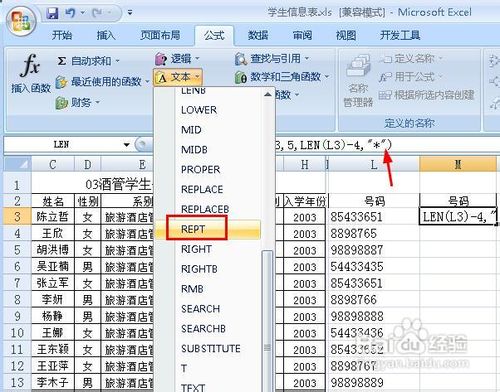The image size is (500, 392).
Task: Open the 财务 functions dropdown
Action: click(x=77, y=102)
